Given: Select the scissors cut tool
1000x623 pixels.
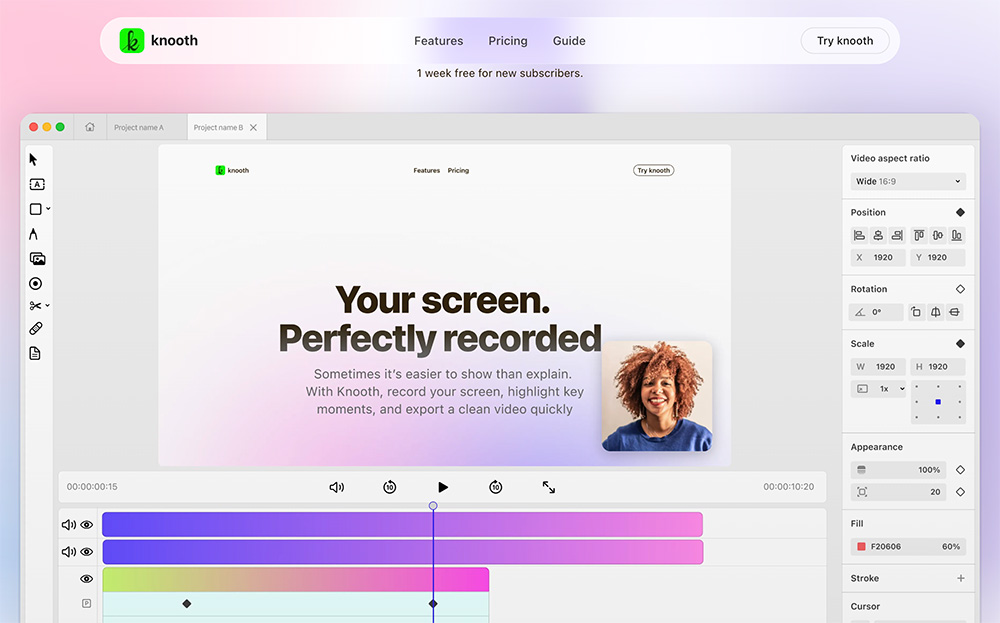Looking at the screenshot, I should (35, 305).
